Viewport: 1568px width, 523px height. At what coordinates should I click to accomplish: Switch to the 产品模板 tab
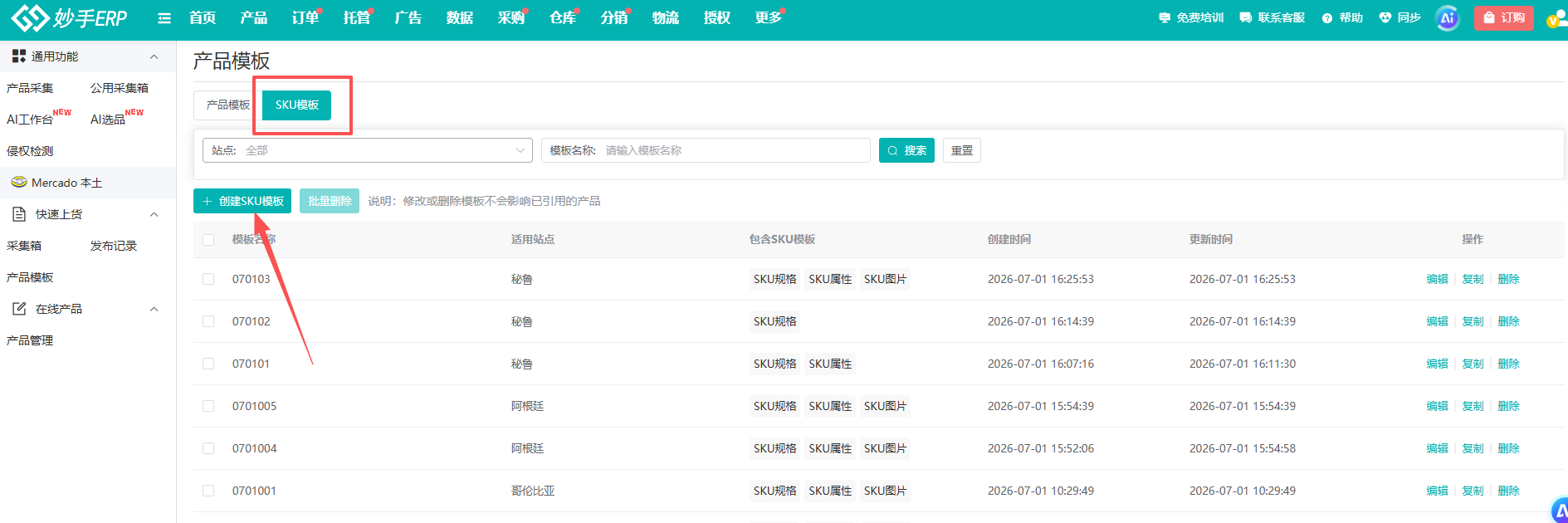point(227,105)
